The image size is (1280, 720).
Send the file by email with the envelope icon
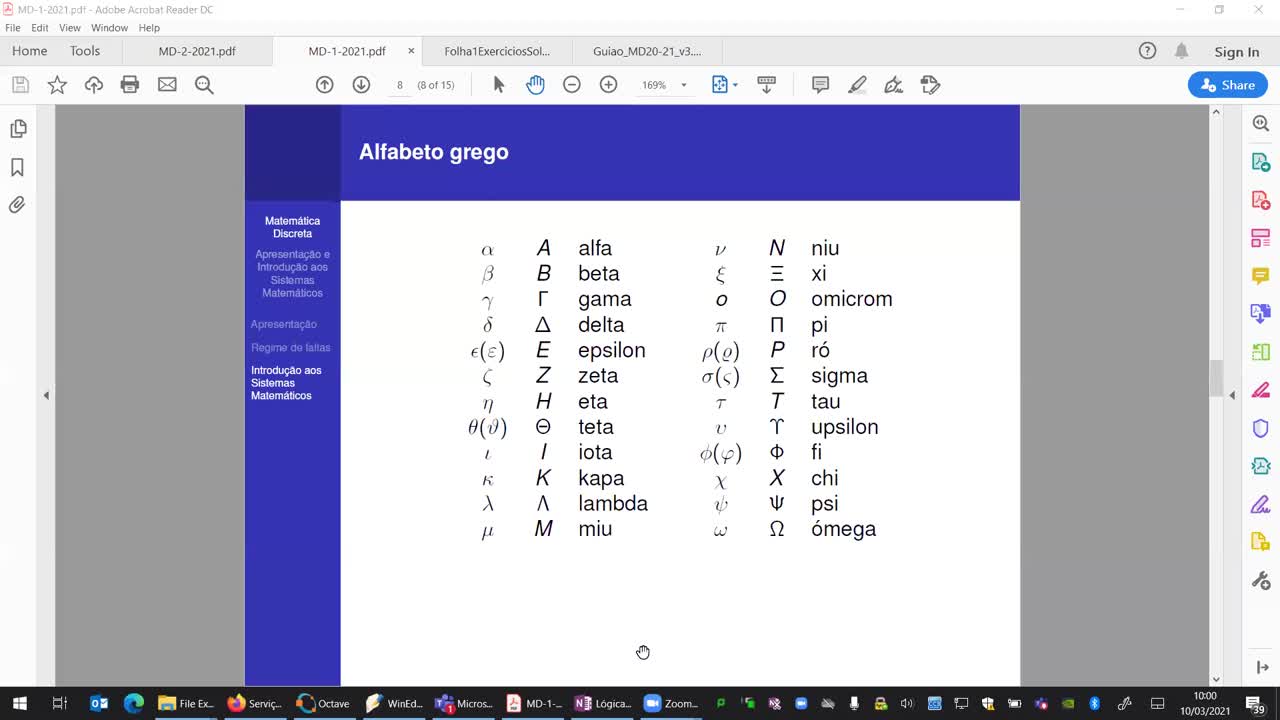click(x=167, y=85)
